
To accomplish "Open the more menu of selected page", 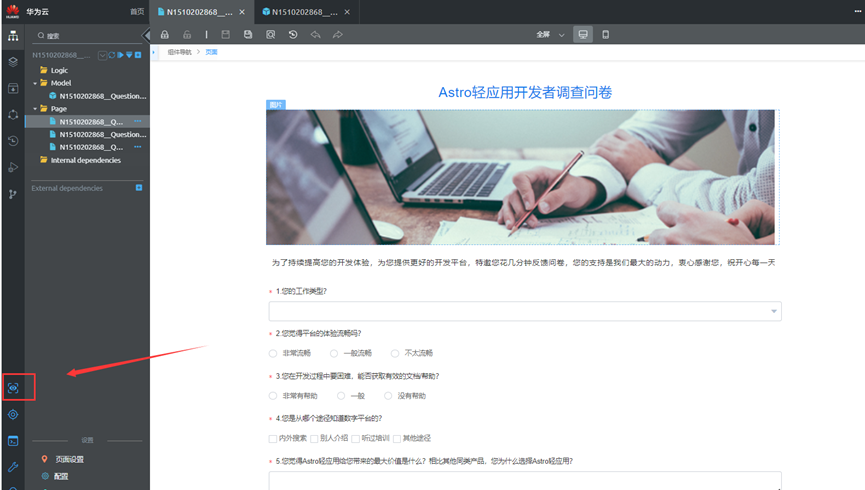I will point(137,121).
